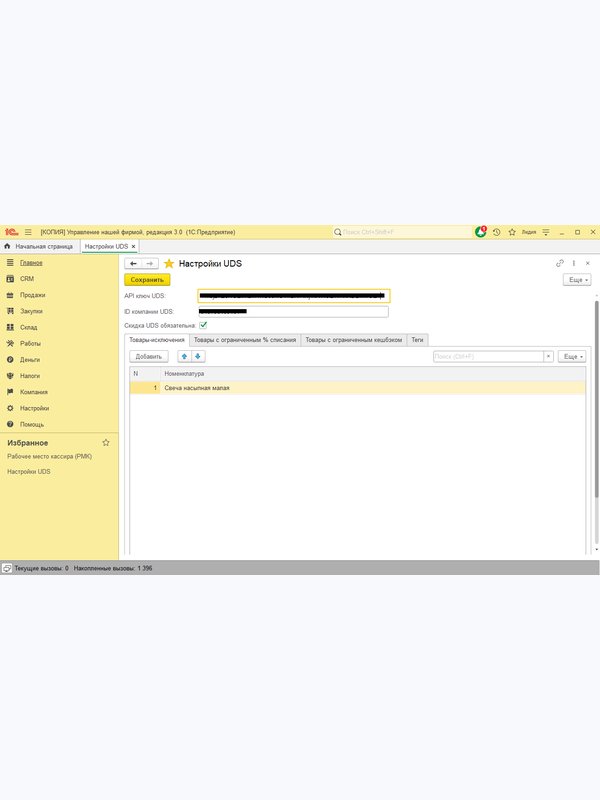The height and width of the screenshot is (800, 600).
Task: Open the history clock icon
Action: pyautogui.click(x=496, y=232)
